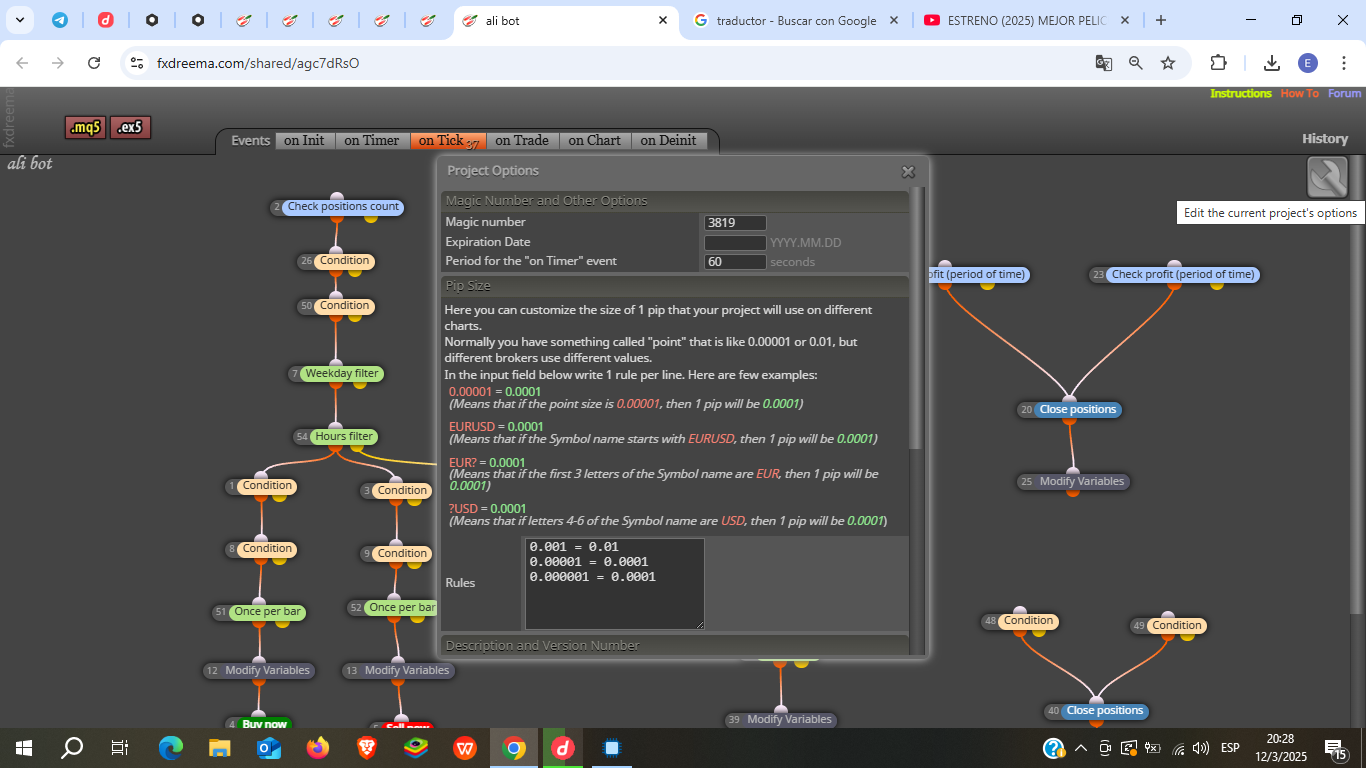Bookmark this page with the star icon
The height and width of the screenshot is (768, 1366).
(1168, 63)
